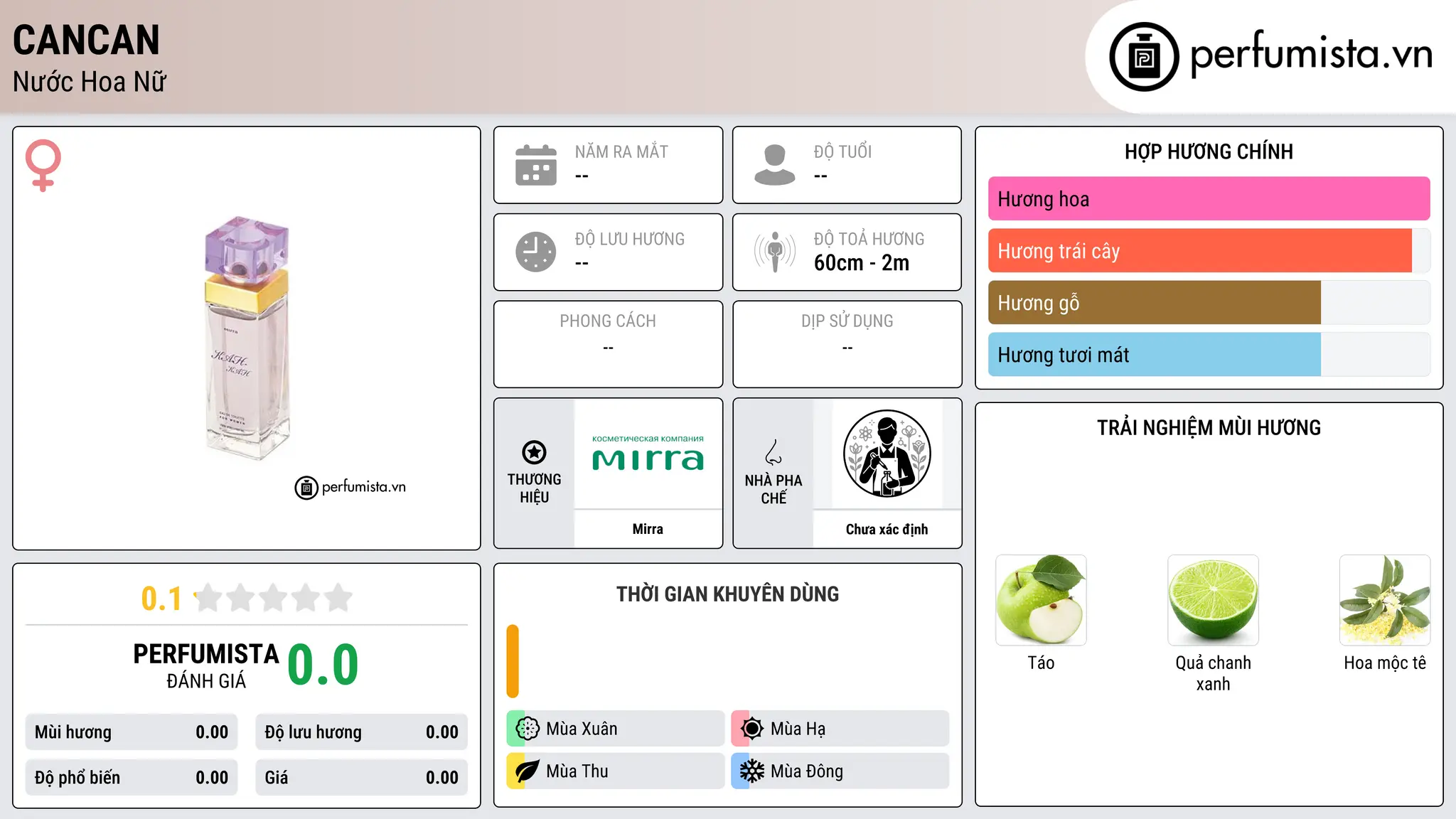Click the Độ Toả Hương label
Screen dimensions: 1456x819
pyautogui.click(x=869, y=239)
